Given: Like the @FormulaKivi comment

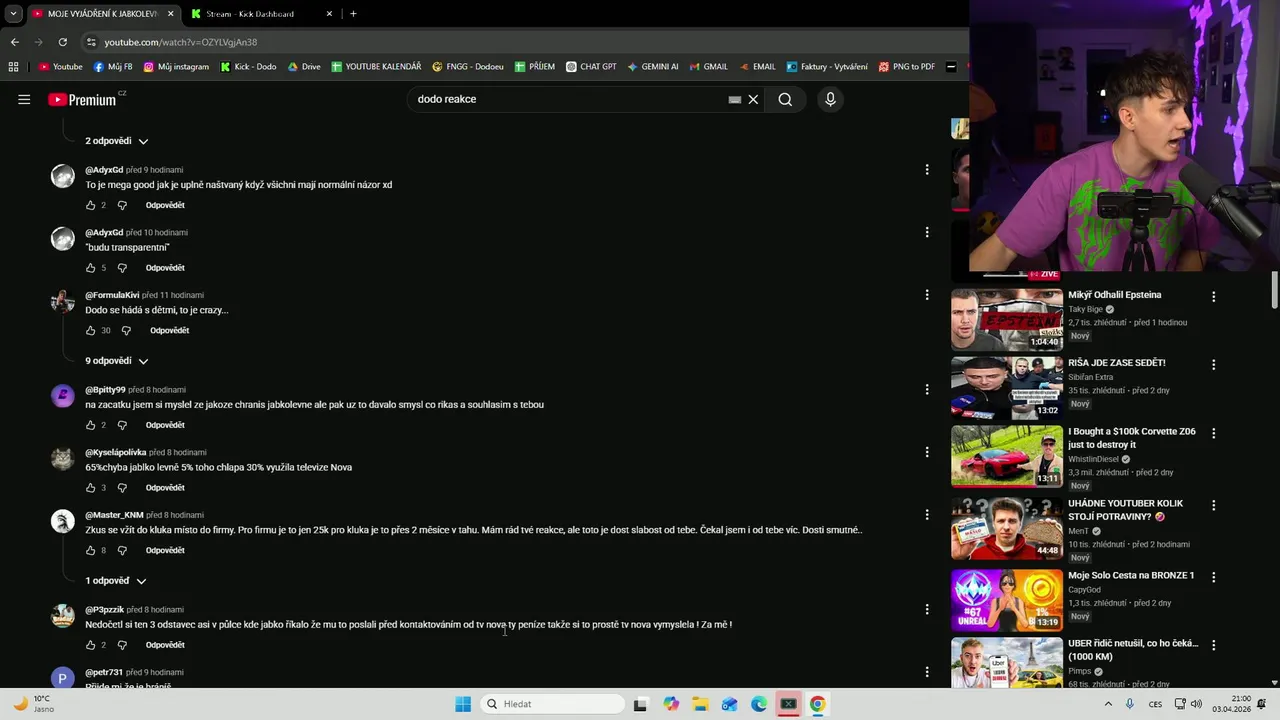Looking at the screenshot, I should click(x=91, y=330).
